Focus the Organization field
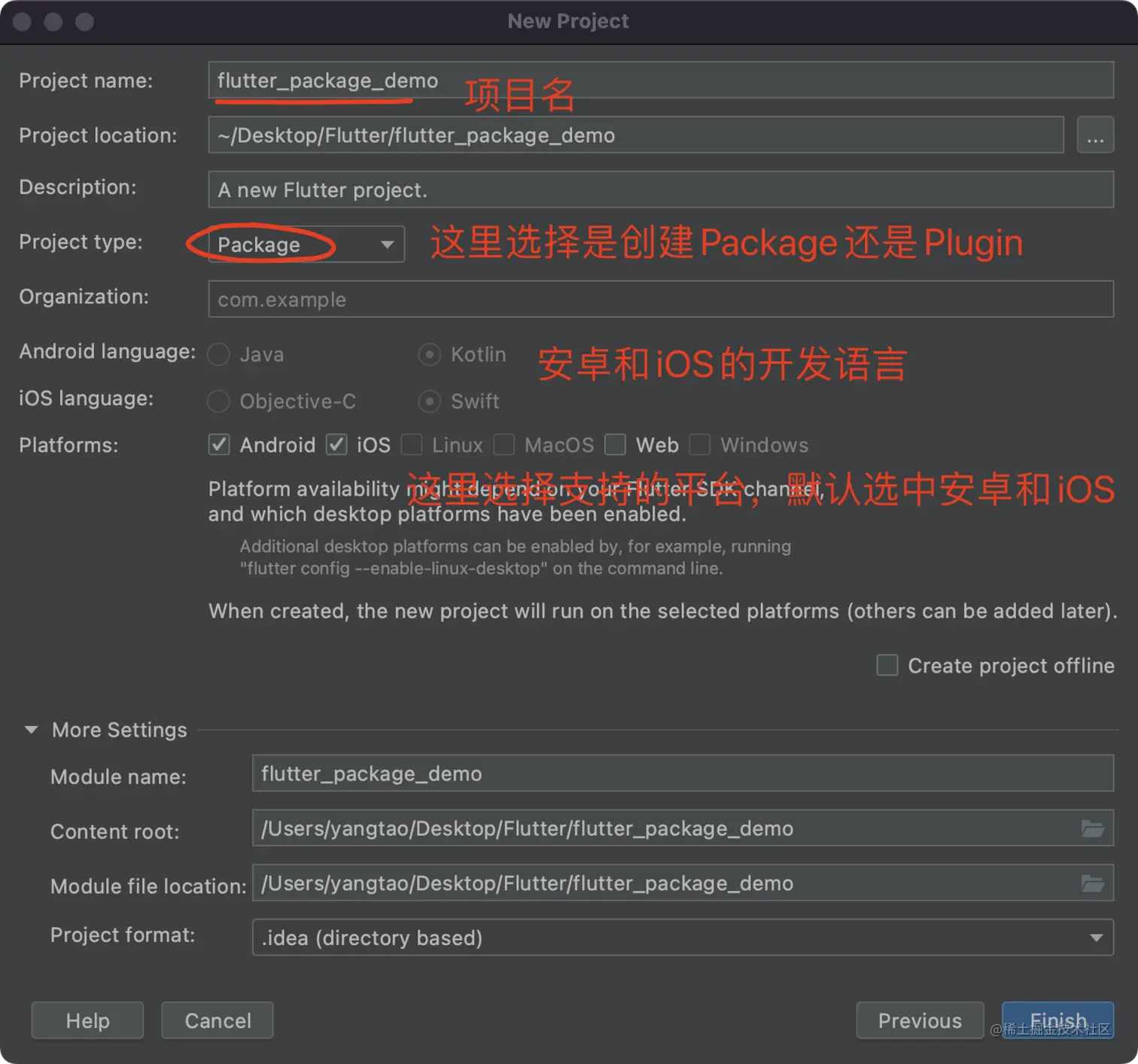 coord(661,299)
